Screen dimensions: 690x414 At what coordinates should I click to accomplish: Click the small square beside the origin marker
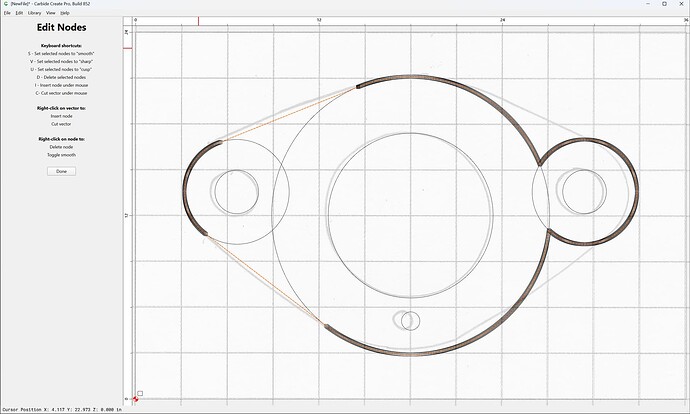140,393
